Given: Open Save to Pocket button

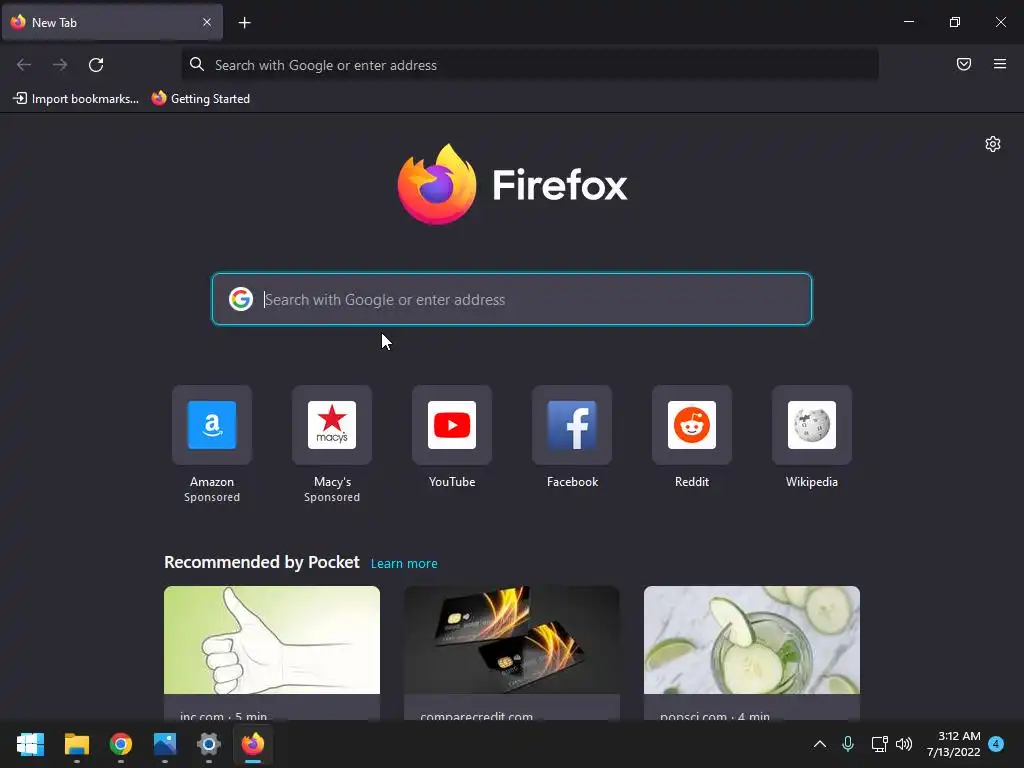Looking at the screenshot, I should 963,64.
